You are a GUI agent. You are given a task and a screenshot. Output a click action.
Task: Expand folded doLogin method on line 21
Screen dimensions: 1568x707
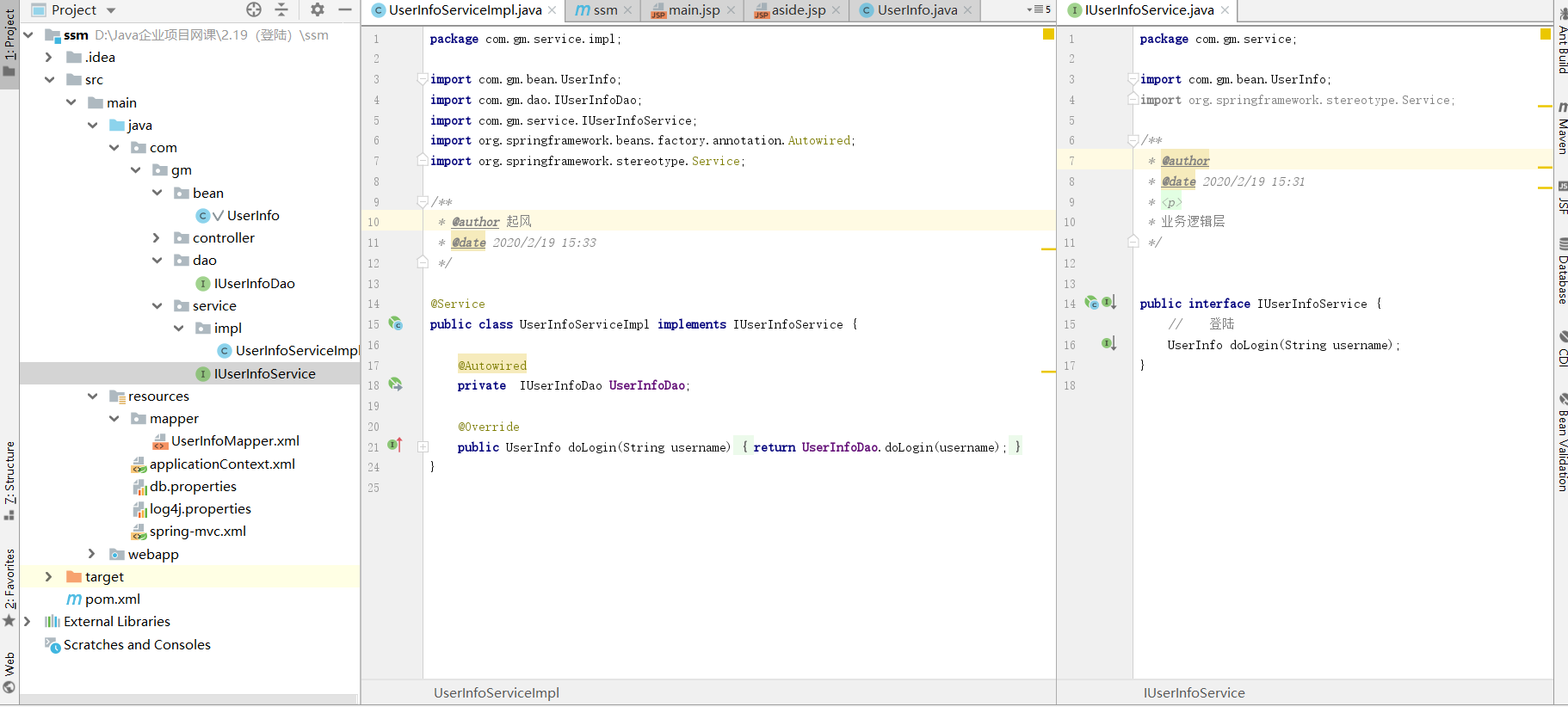[x=423, y=446]
